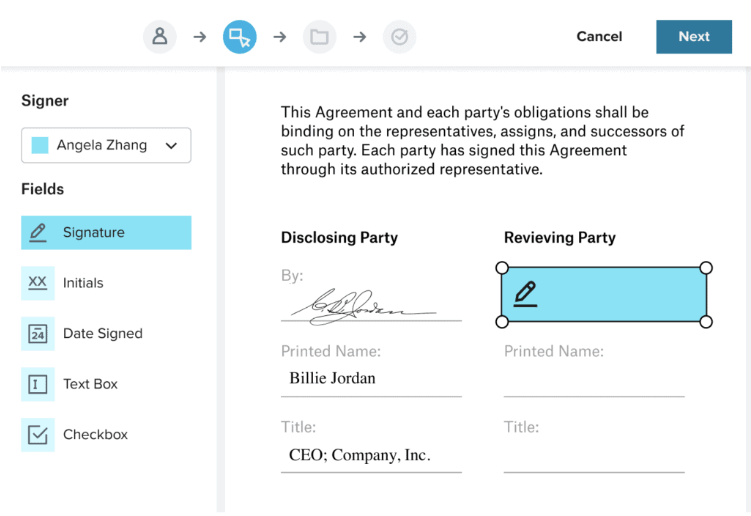Image resolution: width=751 pixels, height=516 pixels.
Task: Click the checkmark review step icon
Action: [x=399, y=37]
